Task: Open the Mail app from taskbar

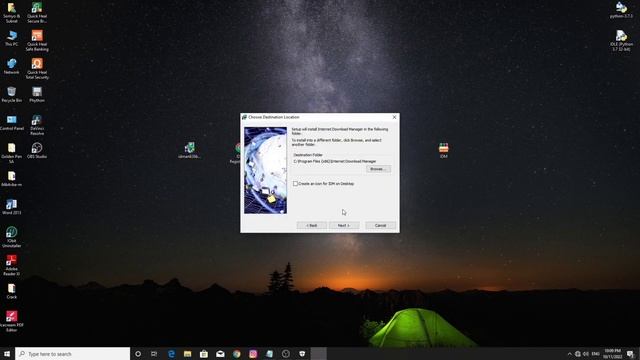Action: pyautogui.click(x=220, y=353)
